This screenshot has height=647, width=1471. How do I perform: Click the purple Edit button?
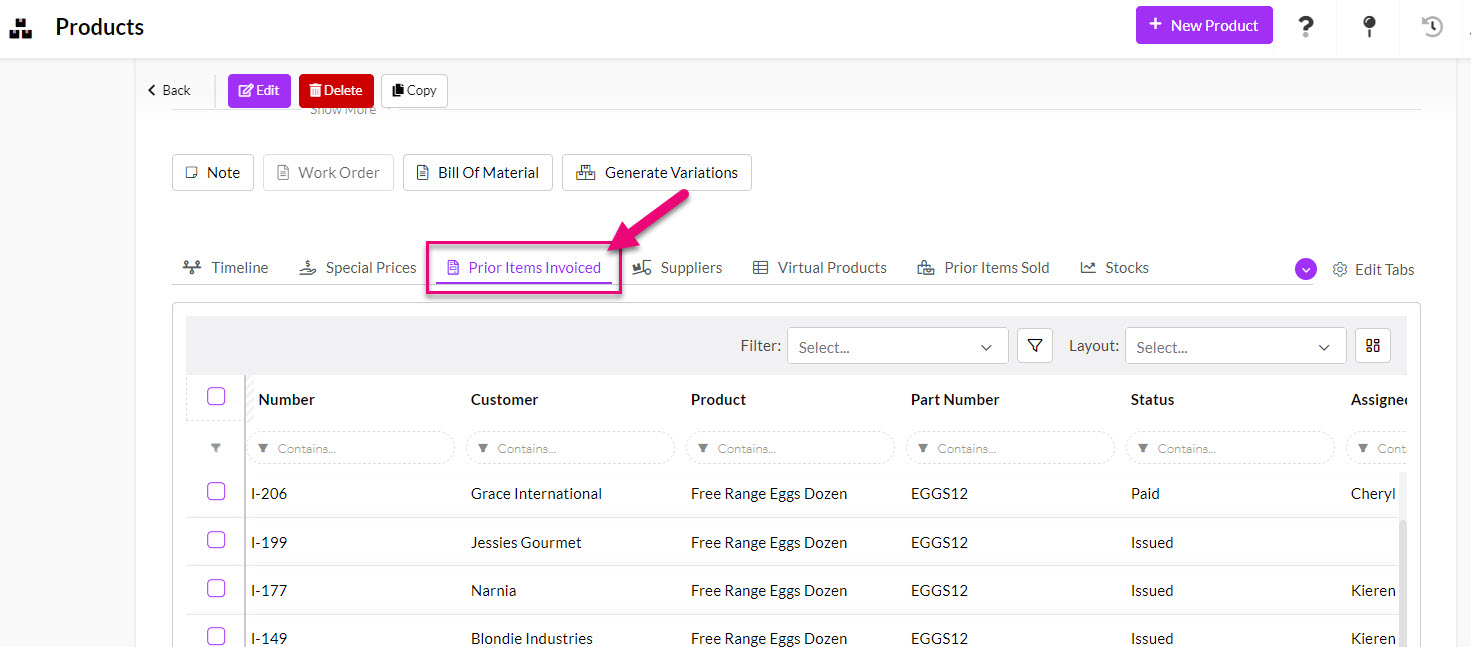pos(259,90)
